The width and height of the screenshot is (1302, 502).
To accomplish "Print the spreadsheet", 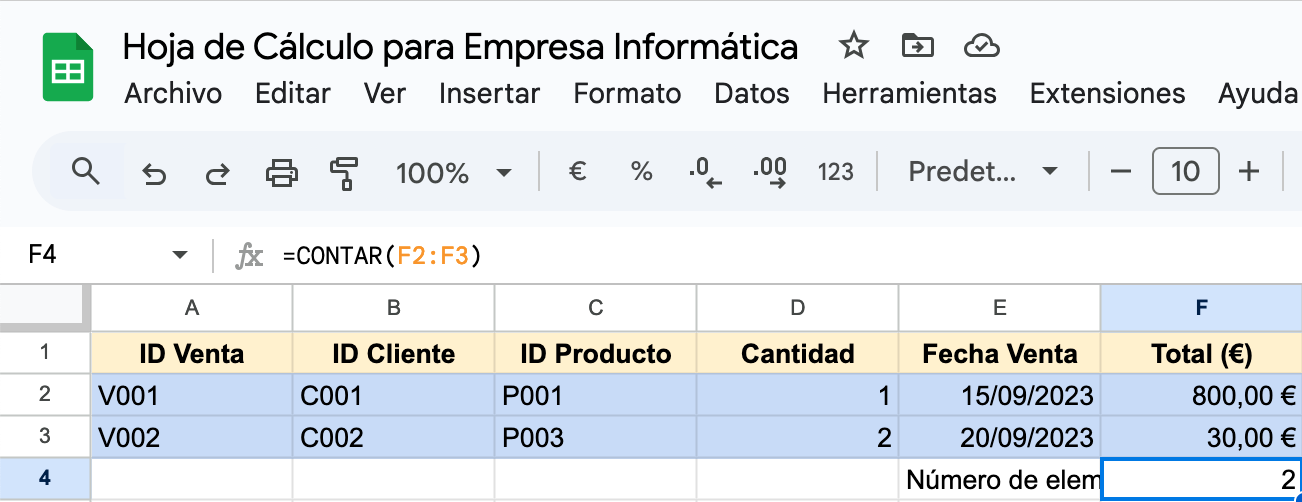I will pyautogui.click(x=281, y=173).
